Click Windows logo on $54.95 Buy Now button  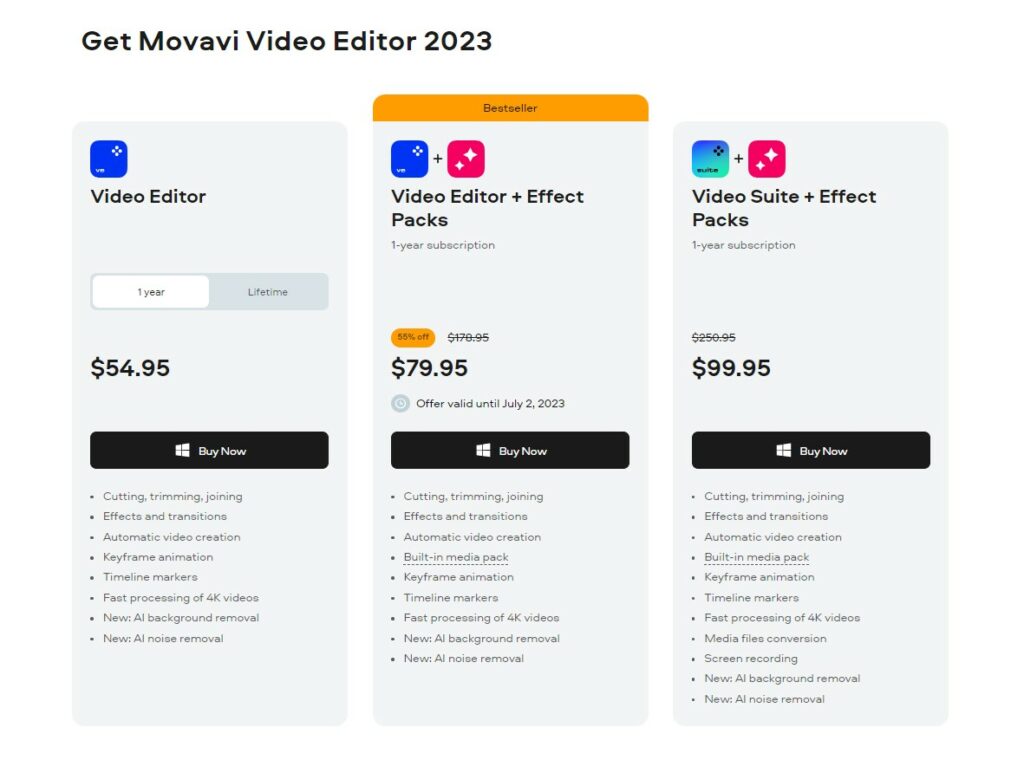tap(182, 451)
